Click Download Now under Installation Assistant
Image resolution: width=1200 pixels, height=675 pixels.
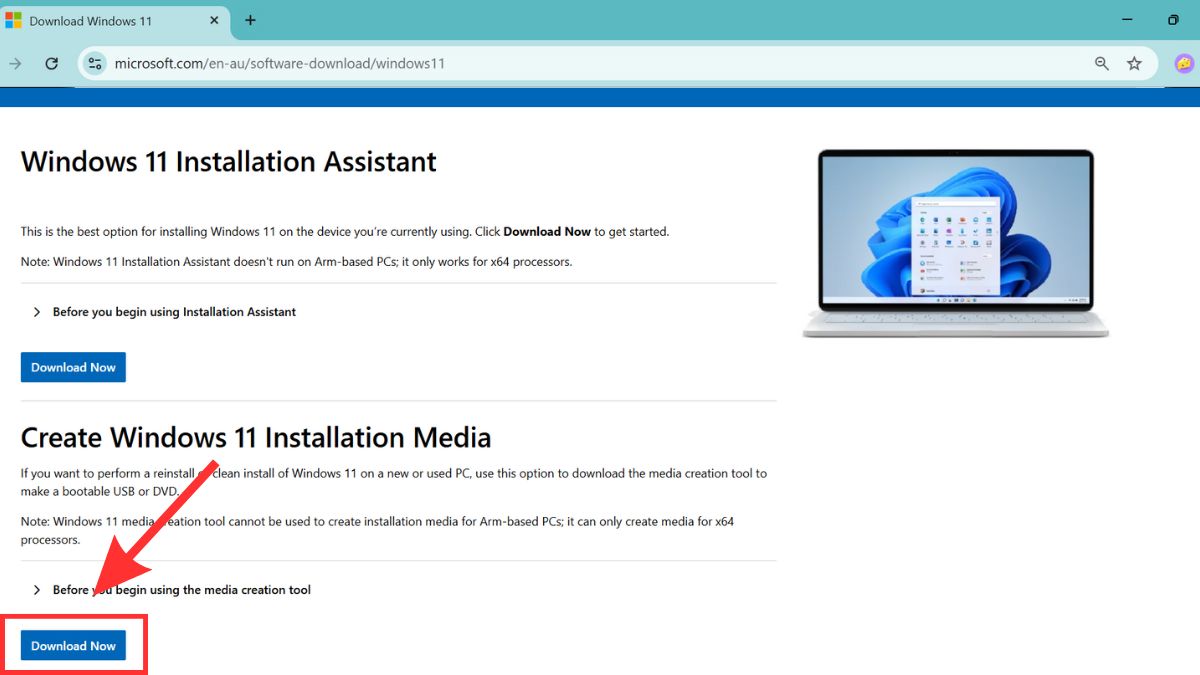click(72, 367)
